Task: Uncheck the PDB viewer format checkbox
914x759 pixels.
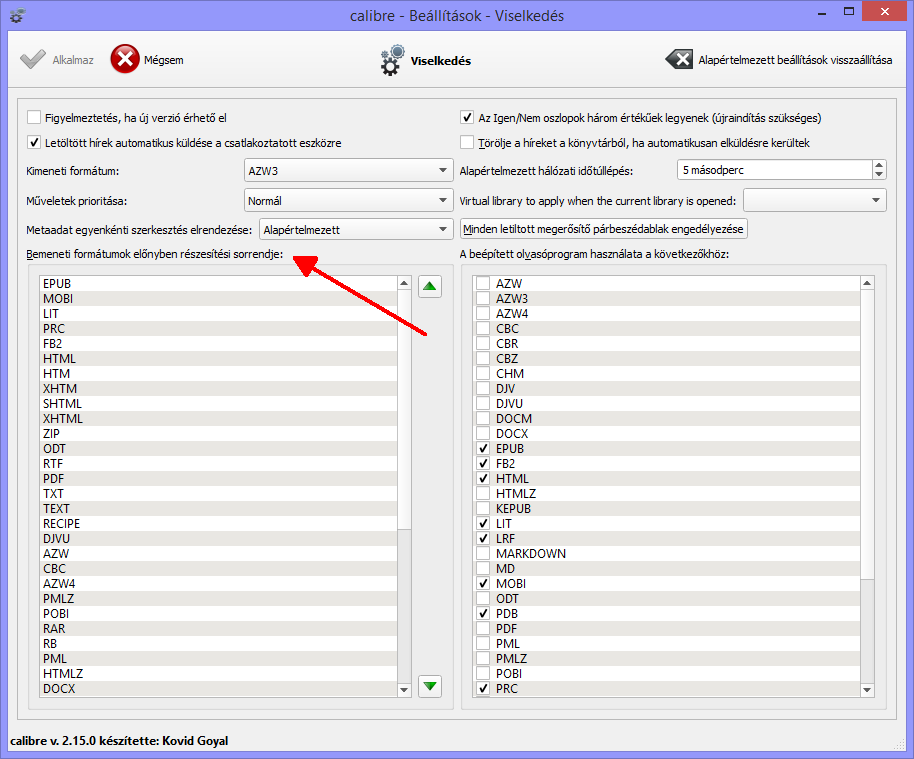Action: (483, 614)
